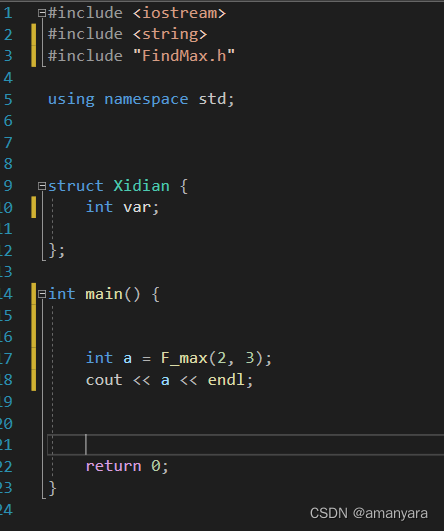444x531 pixels.
Task: Click the 'using namespace std;' statement
Action: [x=141, y=100]
